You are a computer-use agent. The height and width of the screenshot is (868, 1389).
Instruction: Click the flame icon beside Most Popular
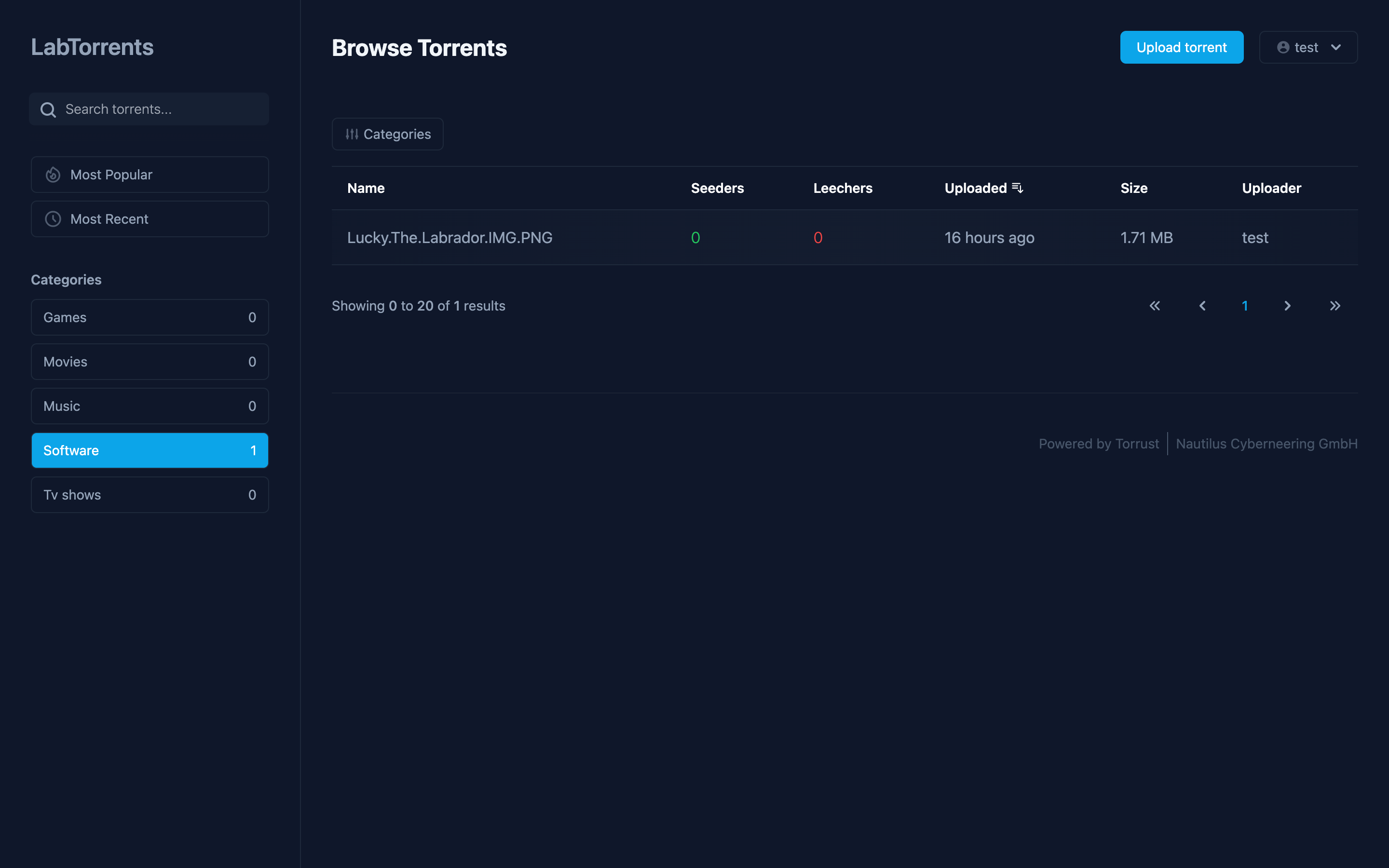[53, 175]
